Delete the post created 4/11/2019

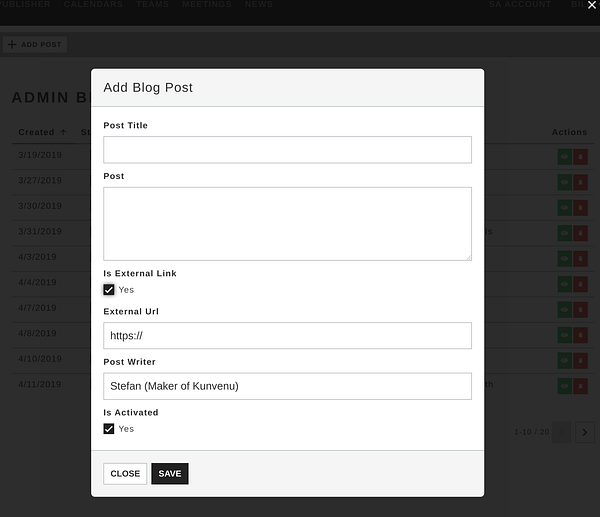point(581,386)
